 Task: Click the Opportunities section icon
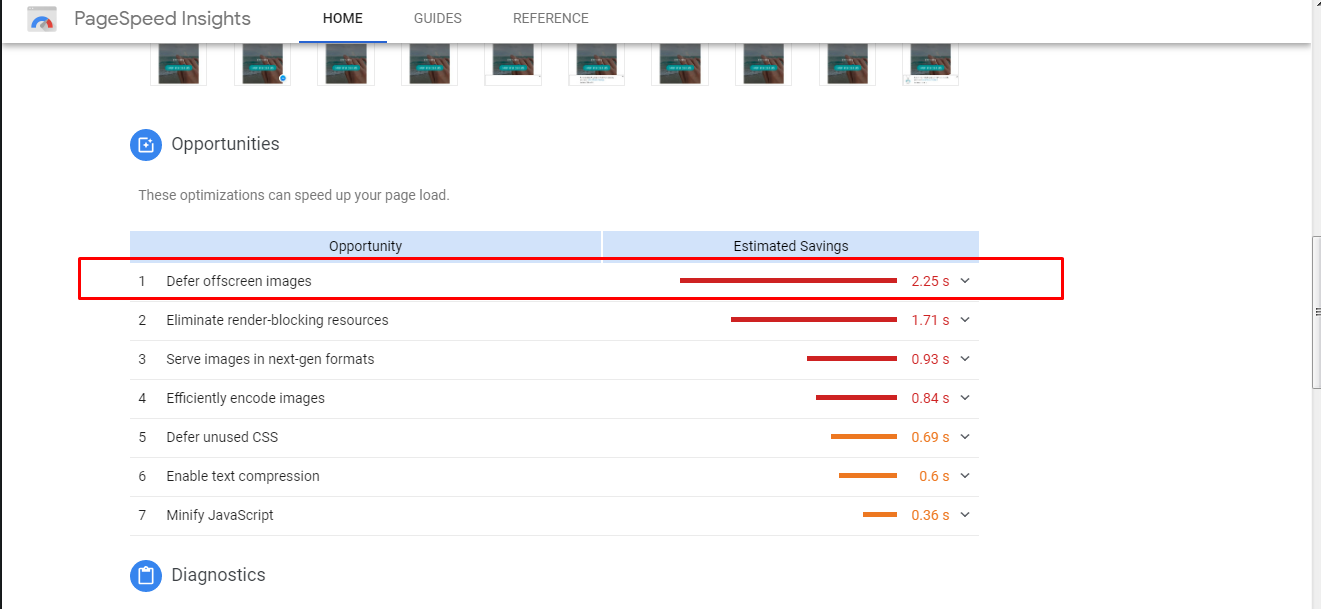pyautogui.click(x=146, y=145)
